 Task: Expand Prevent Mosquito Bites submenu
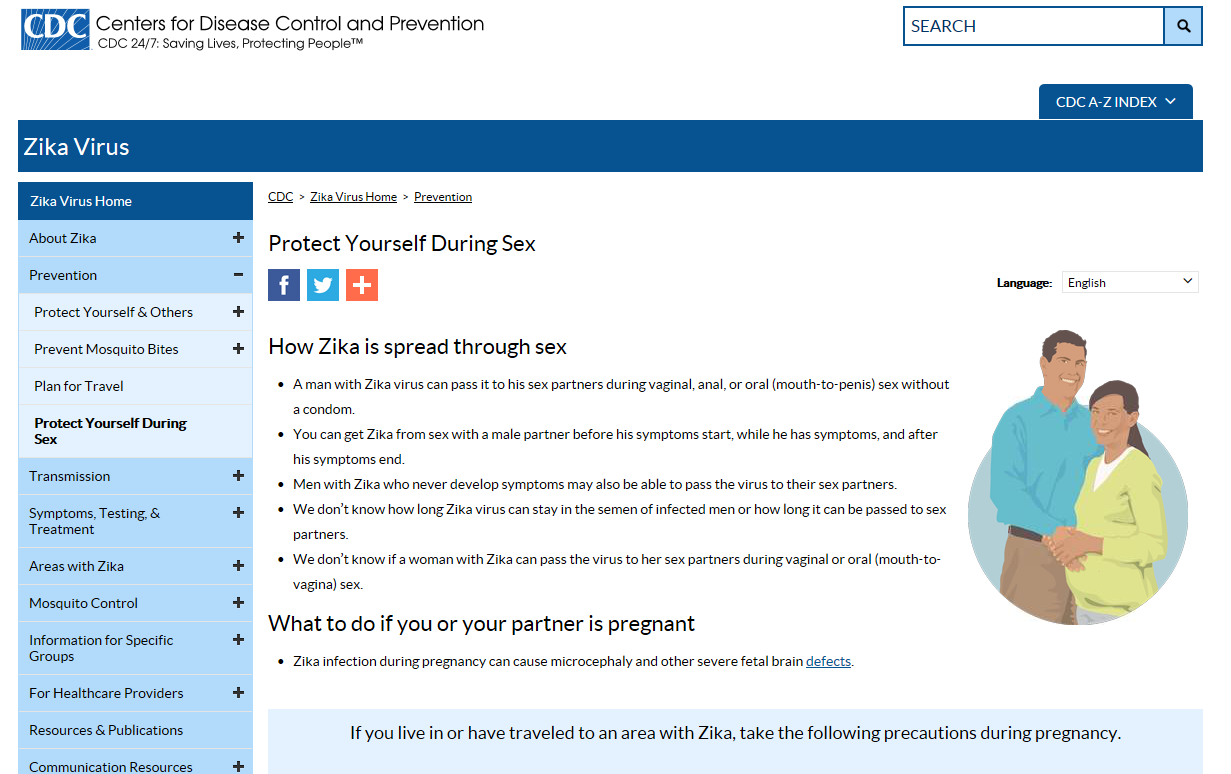coord(238,349)
